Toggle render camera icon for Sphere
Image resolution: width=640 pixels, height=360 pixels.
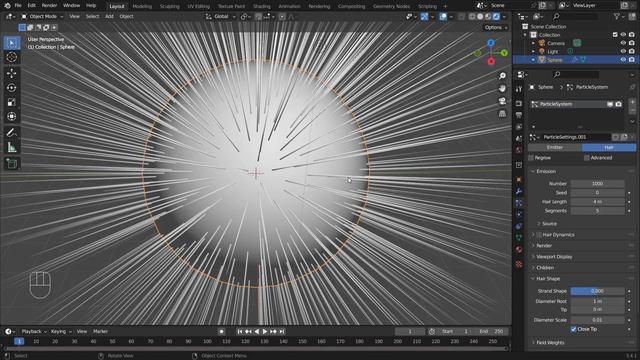point(631,60)
